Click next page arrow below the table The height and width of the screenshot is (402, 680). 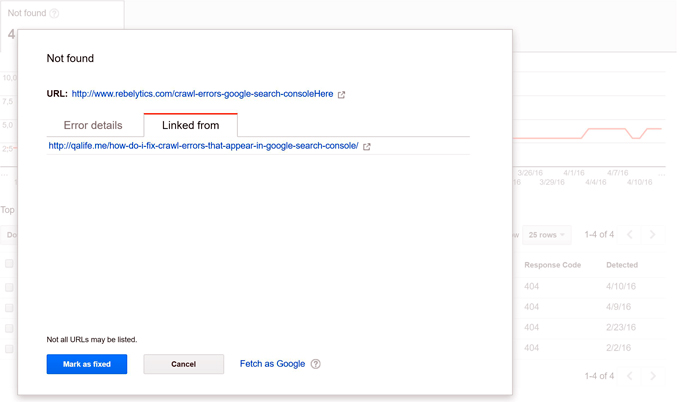(653, 376)
